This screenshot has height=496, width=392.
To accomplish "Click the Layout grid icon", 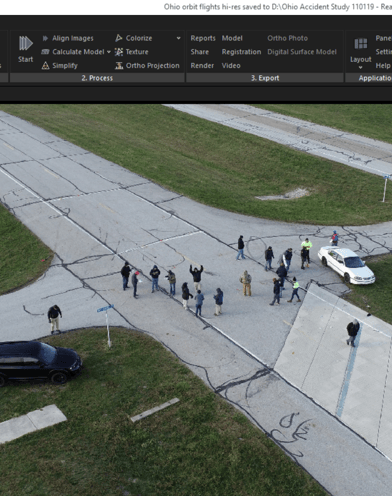I will click(361, 44).
